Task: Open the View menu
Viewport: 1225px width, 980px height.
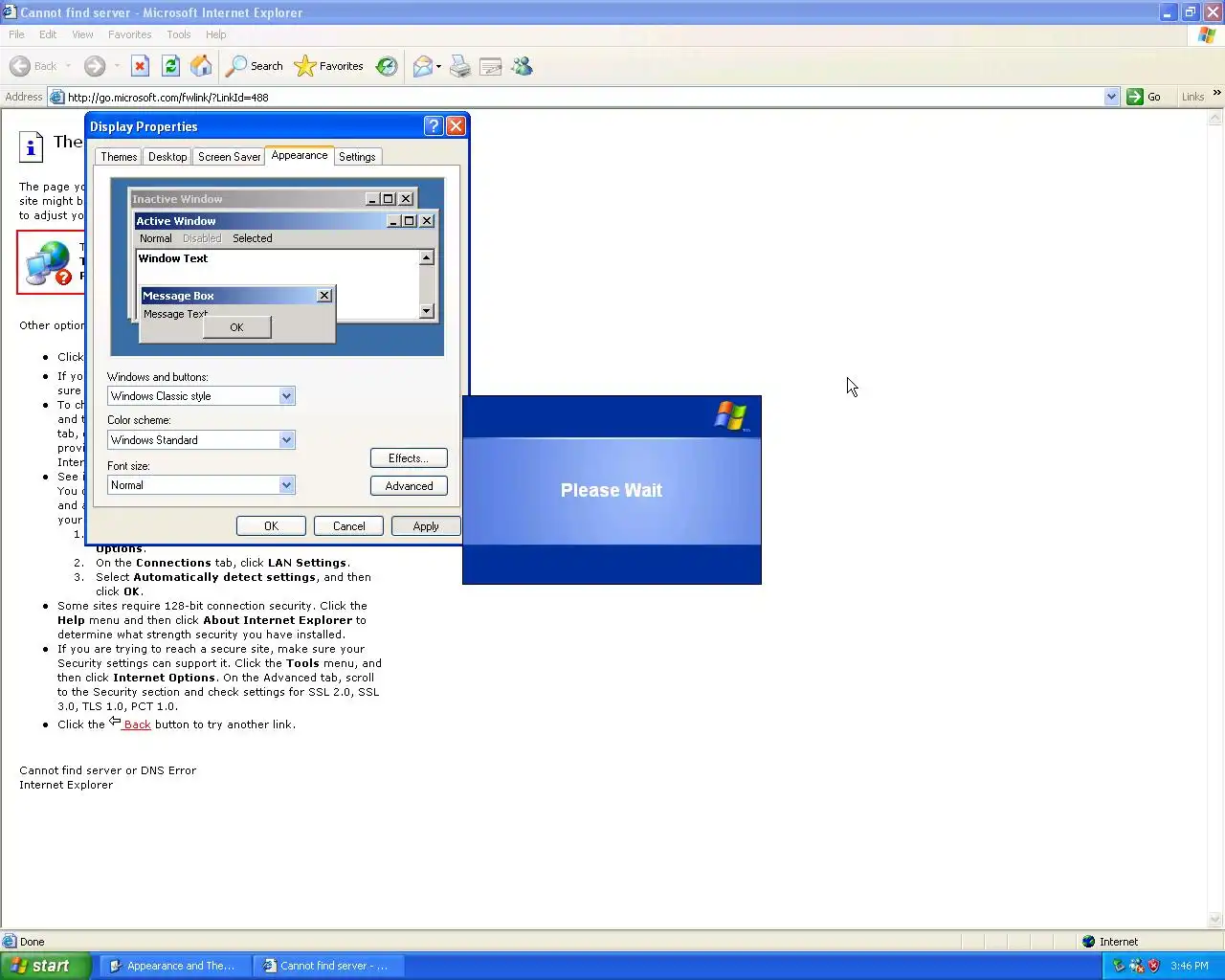Action: click(x=83, y=34)
